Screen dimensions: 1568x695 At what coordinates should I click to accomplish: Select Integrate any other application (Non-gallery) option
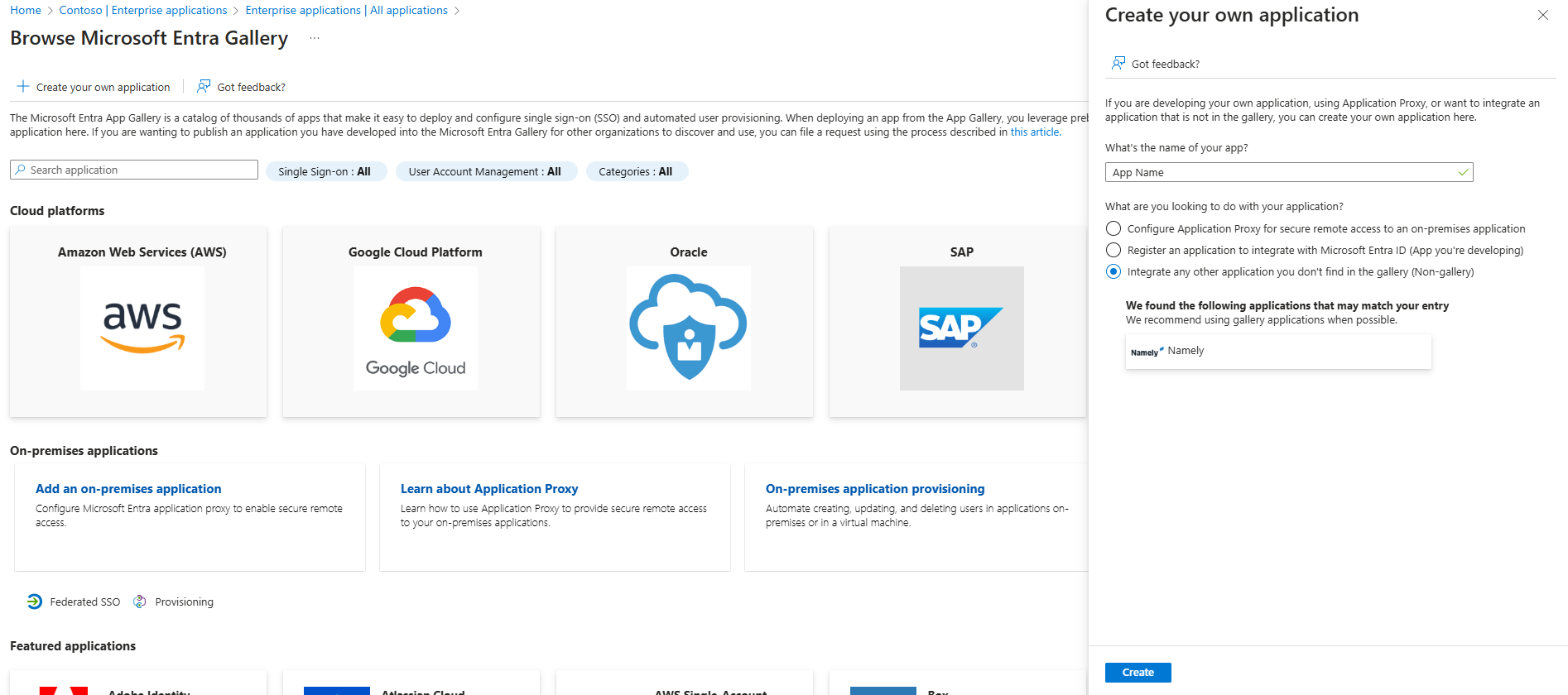point(1113,271)
